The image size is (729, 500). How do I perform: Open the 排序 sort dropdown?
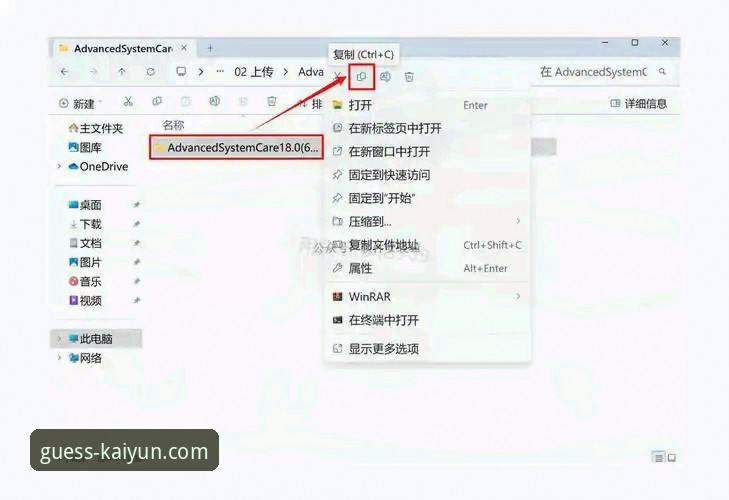[x=310, y=104]
